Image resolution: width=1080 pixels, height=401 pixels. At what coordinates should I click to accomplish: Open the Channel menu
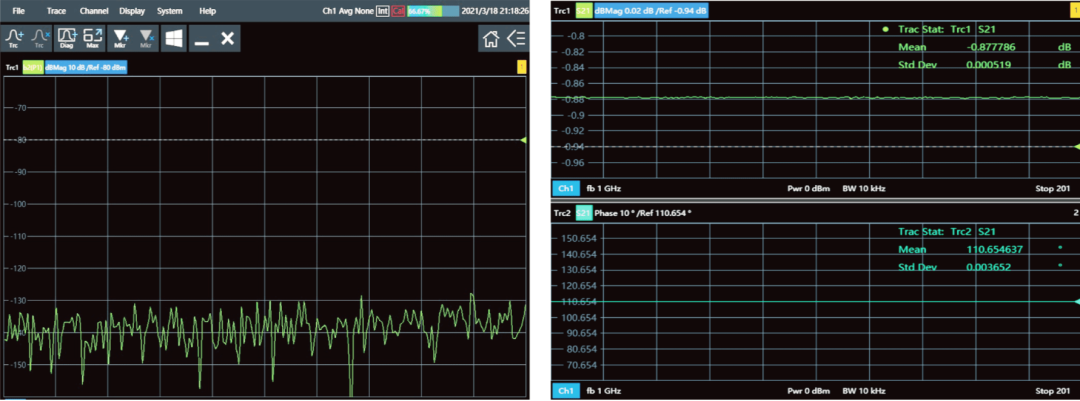point(94,11)
